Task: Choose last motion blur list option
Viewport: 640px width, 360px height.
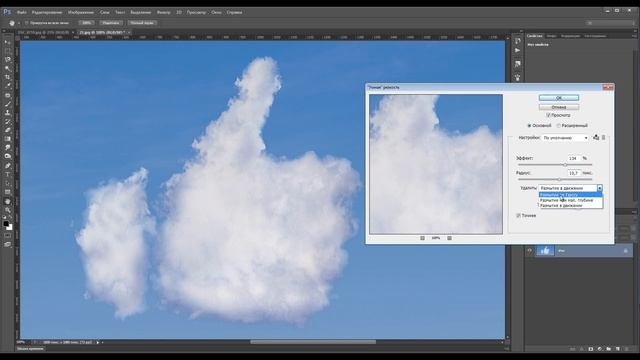Action: point(571,206)
